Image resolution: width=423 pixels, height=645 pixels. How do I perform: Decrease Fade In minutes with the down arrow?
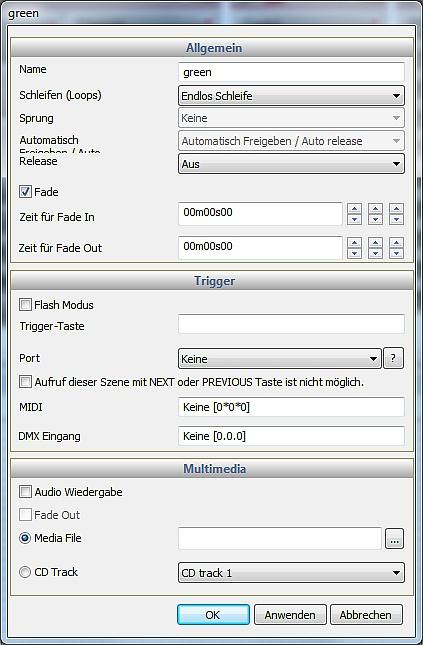click(354, 219)
